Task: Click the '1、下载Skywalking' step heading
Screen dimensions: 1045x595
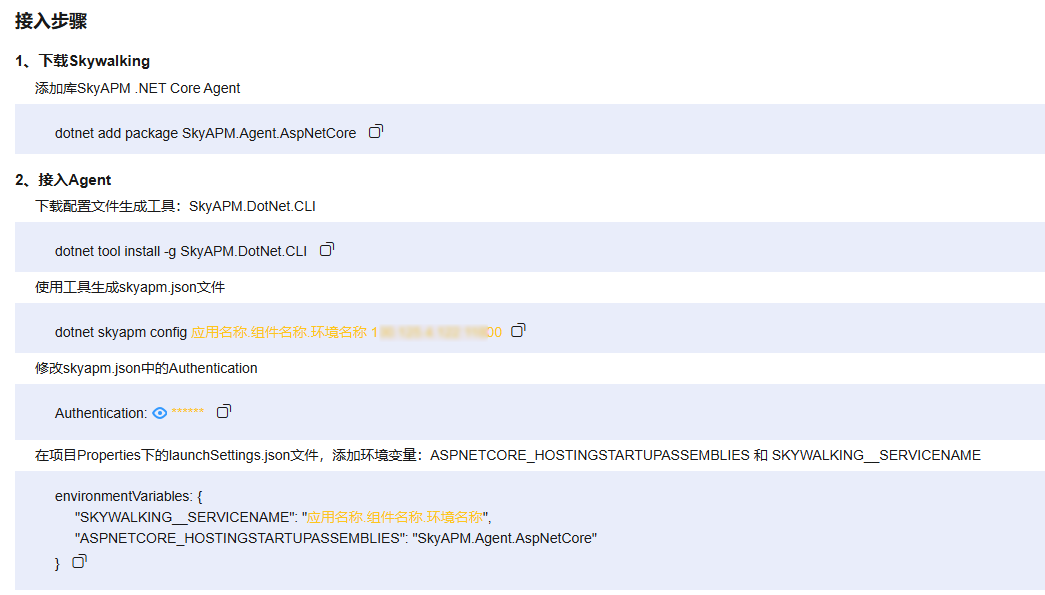Action: point(83,61)
